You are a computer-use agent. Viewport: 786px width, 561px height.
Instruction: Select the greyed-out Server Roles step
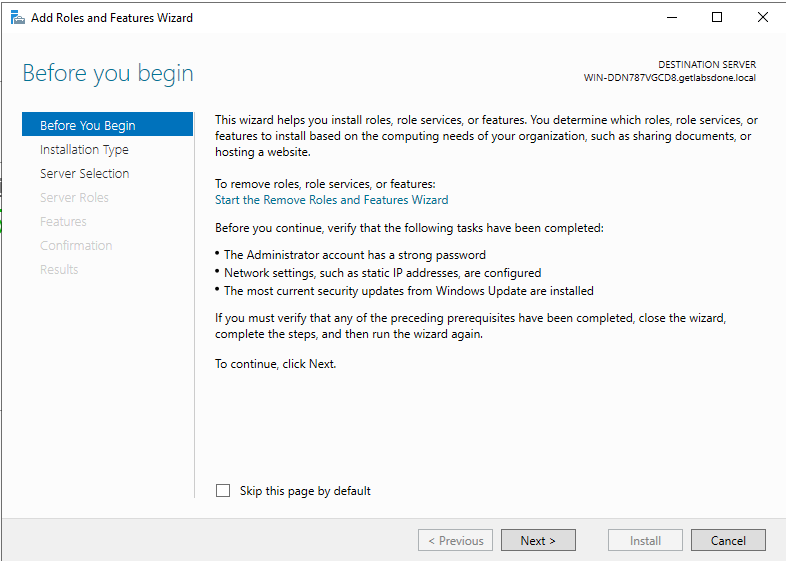(74, 198)
